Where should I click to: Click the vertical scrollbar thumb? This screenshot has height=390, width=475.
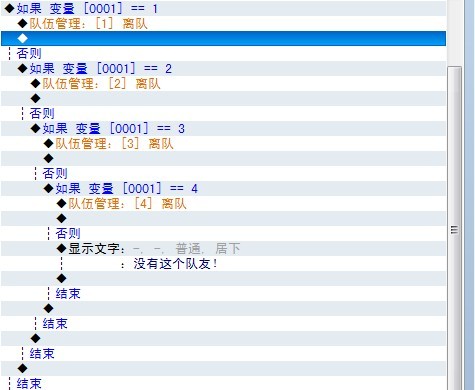coord(454,228)
